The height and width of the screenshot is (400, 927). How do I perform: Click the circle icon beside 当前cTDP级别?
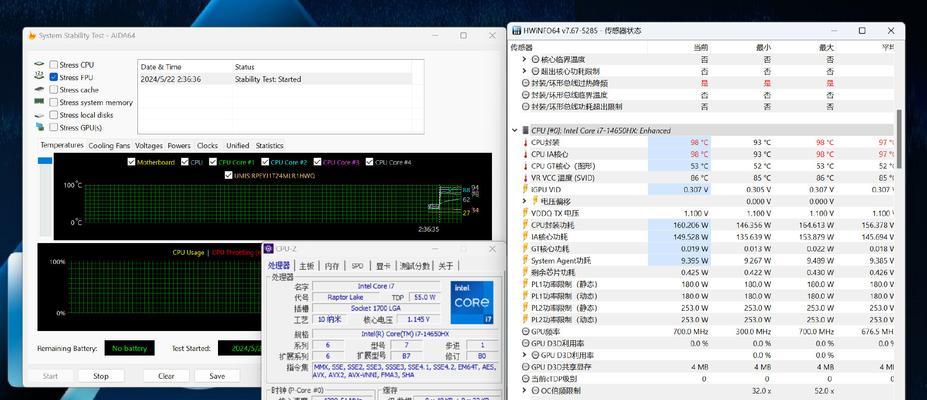tap(526, 379)
